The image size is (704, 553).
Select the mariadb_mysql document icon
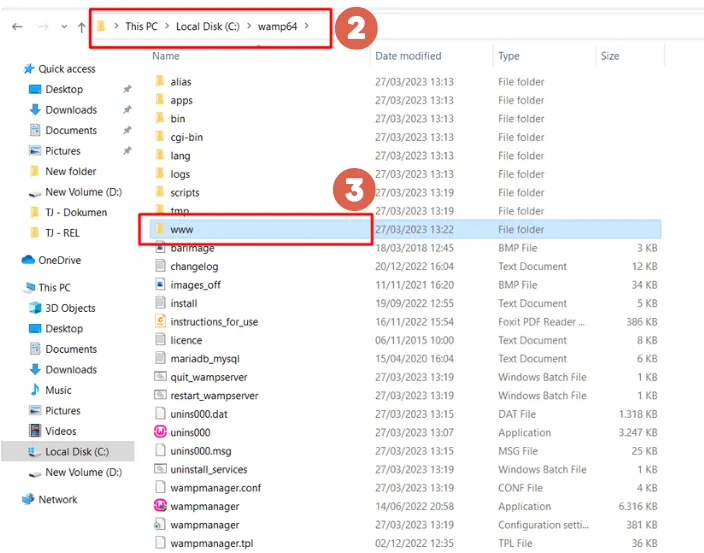[160, 358]
